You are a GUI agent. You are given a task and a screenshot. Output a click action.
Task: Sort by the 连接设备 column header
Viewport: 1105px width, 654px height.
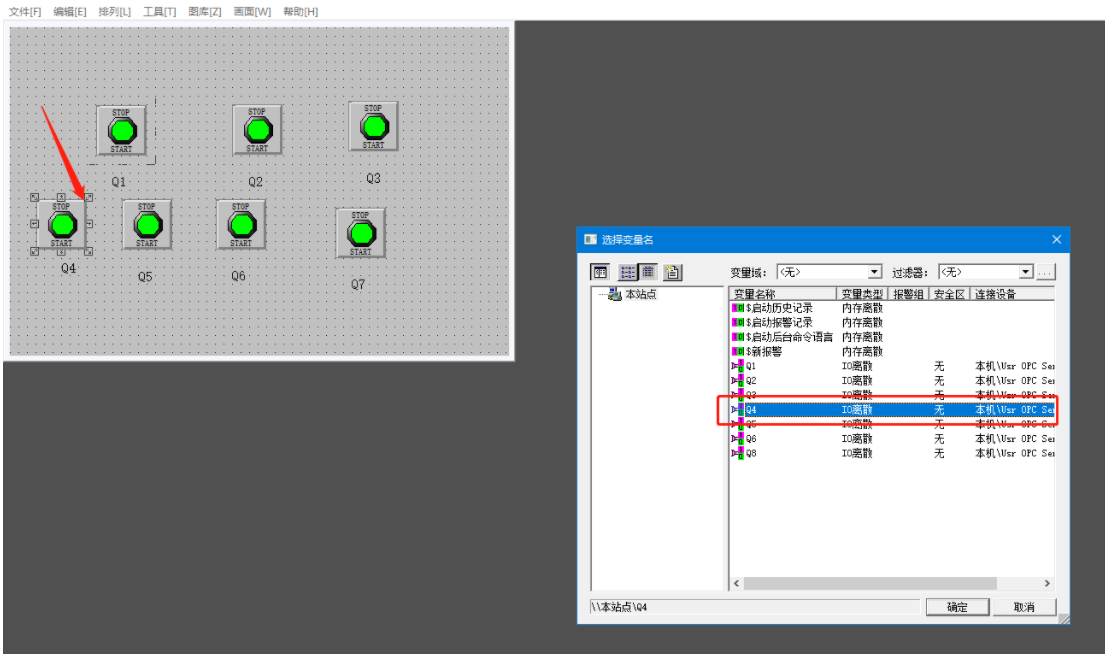1013,294
